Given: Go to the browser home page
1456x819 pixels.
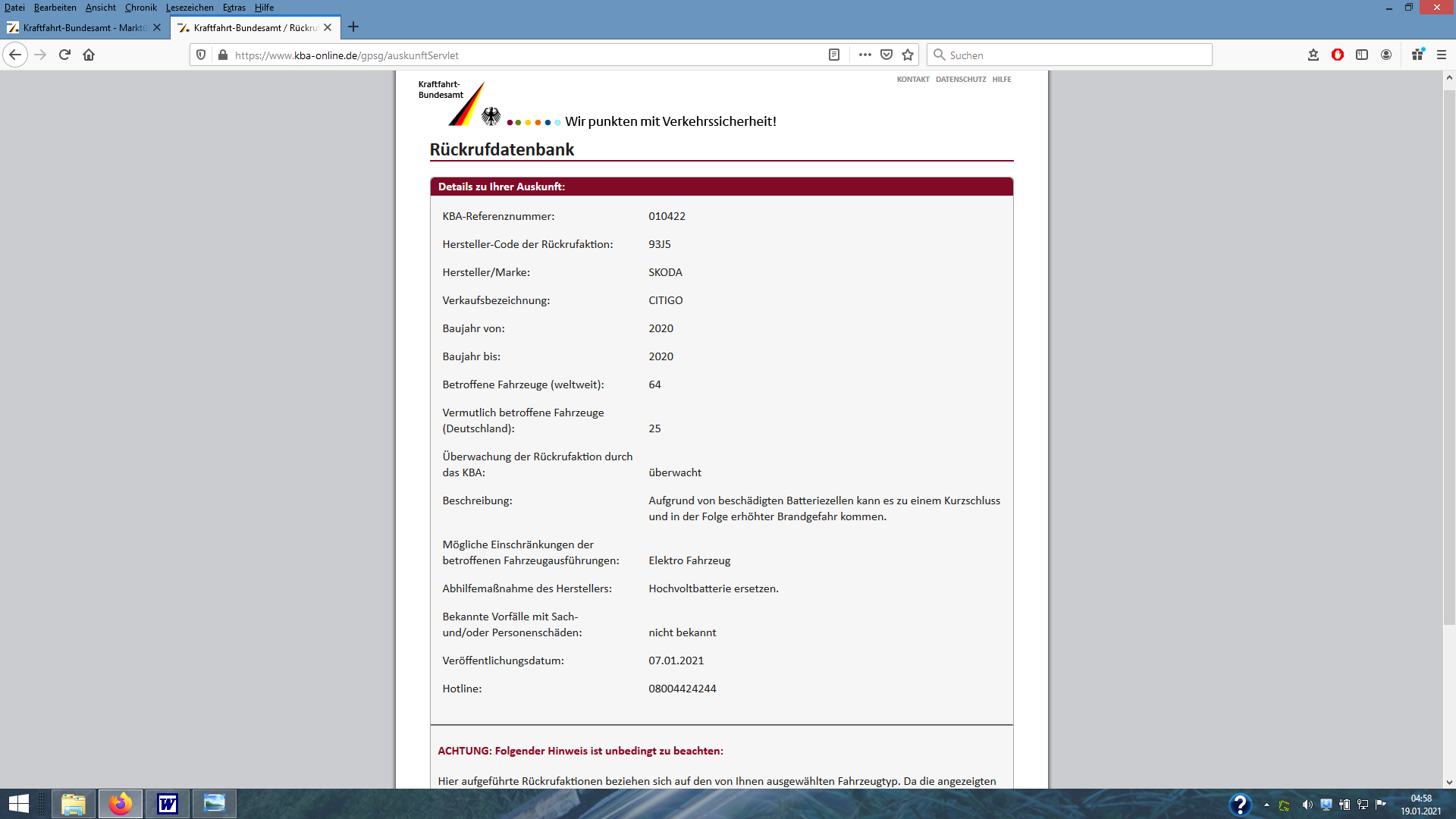Looking at the screenshot, I should coord(89,55).
